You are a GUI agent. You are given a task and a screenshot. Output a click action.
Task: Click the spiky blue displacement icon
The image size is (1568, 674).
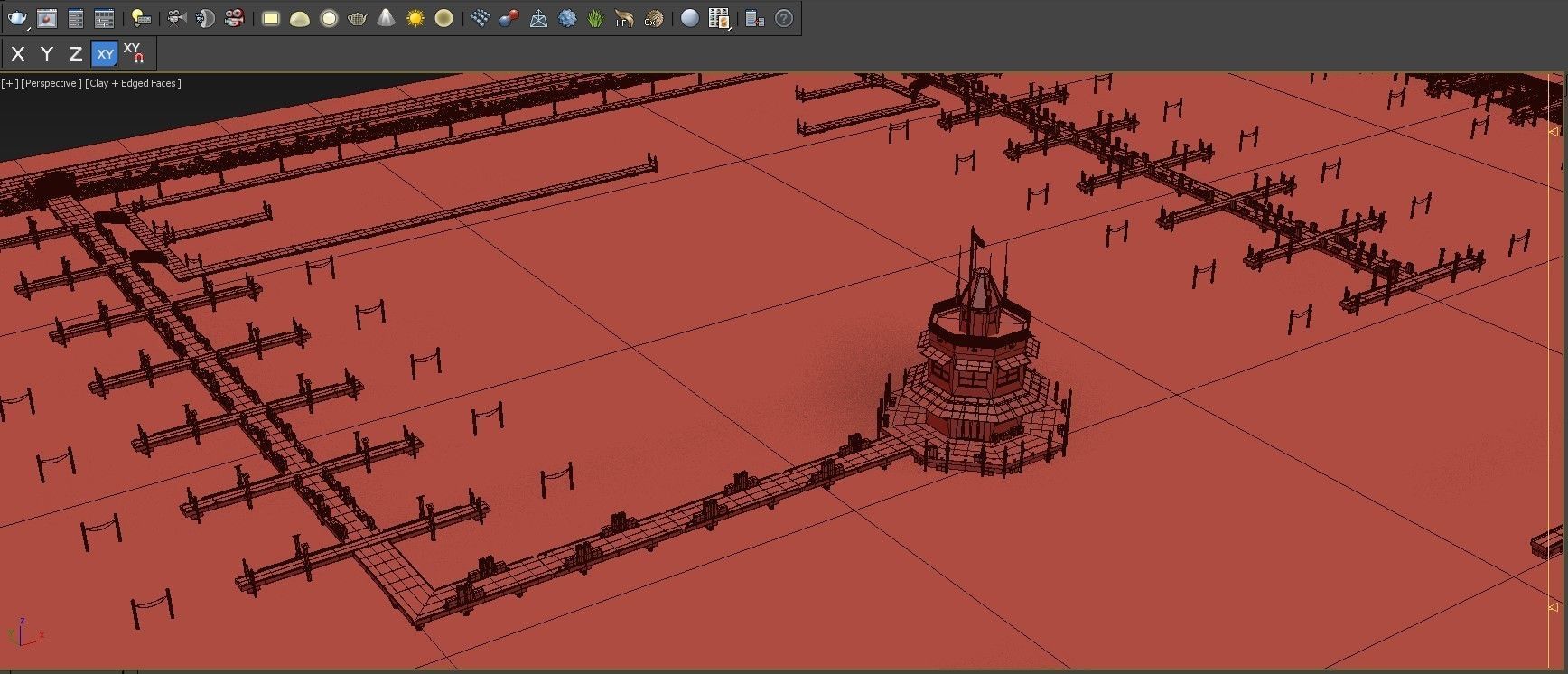(x=567, y=18)
